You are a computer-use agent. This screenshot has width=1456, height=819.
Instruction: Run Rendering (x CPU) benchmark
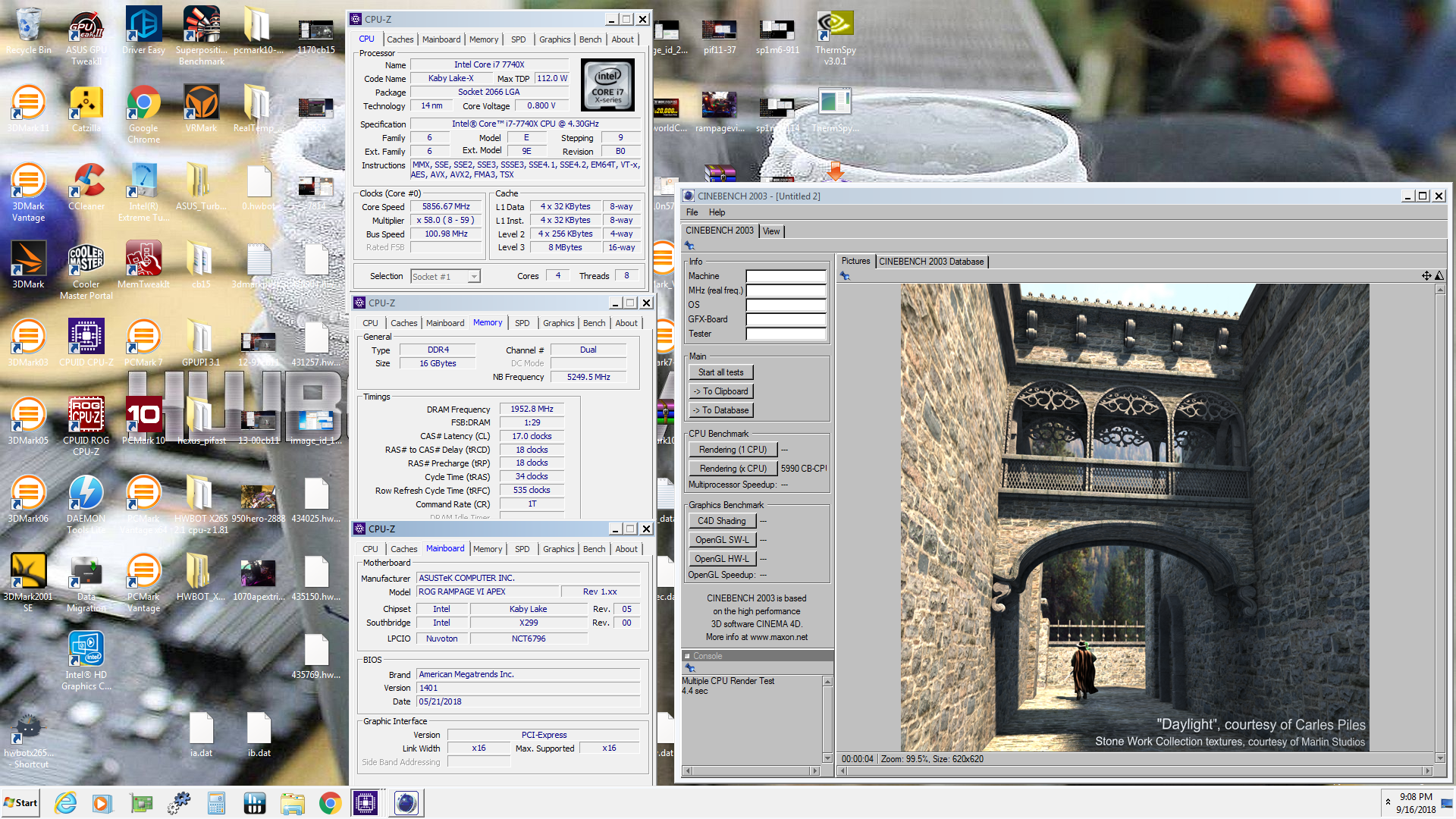pyautogui.click(x=733, y=469)
